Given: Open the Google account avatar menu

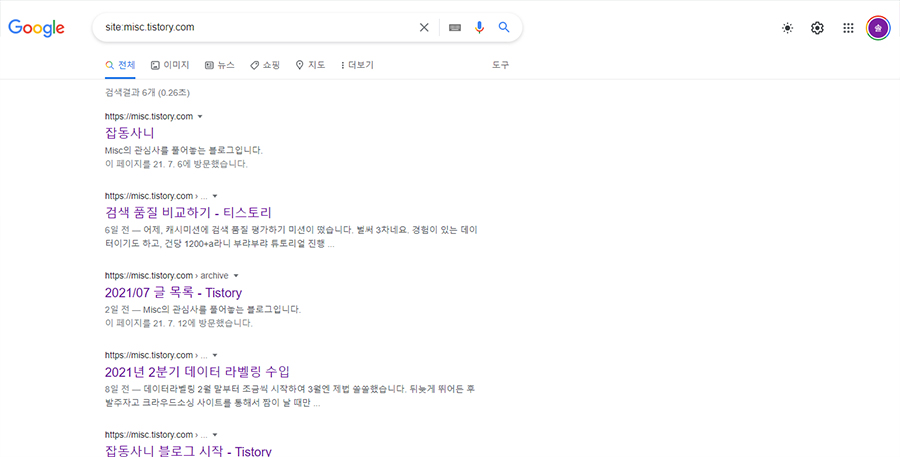Looking at the screenshot, I should point(878,28).
